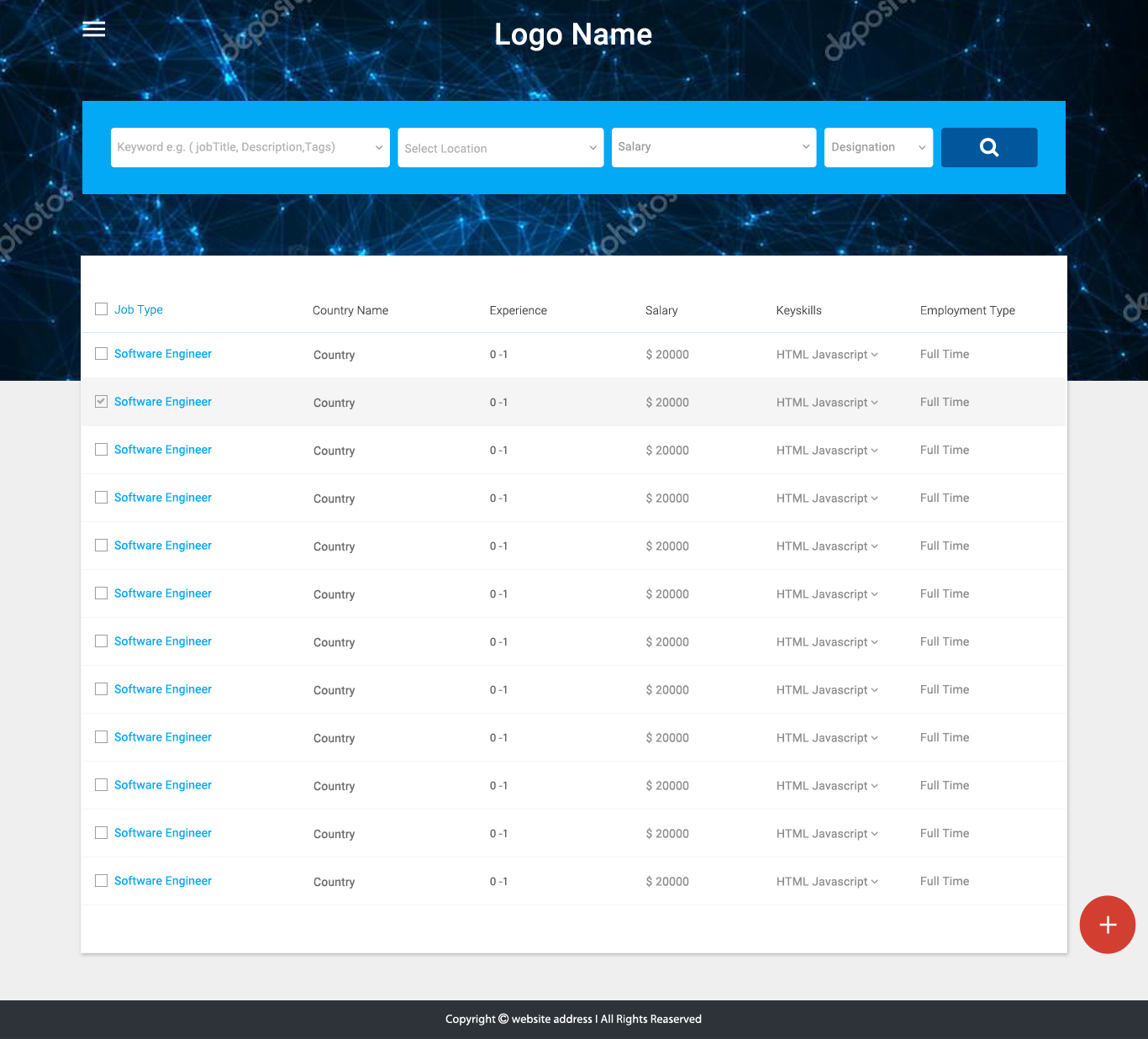Expand HTML Javascript keyskills in the fourth row
This screenshot has width=1148, height=1039.
[828, 498]
